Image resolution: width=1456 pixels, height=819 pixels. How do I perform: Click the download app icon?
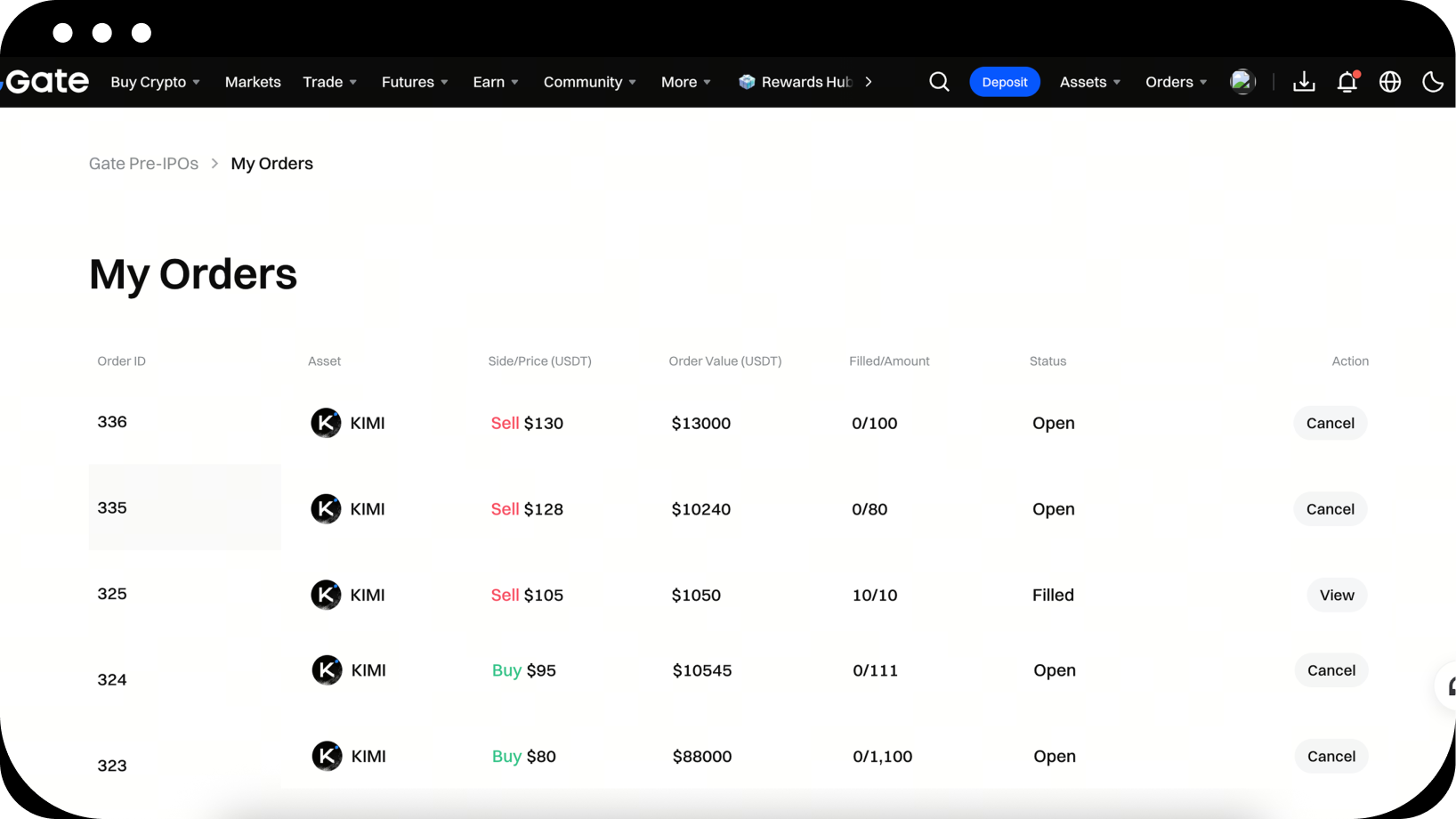click(1304, 82)
